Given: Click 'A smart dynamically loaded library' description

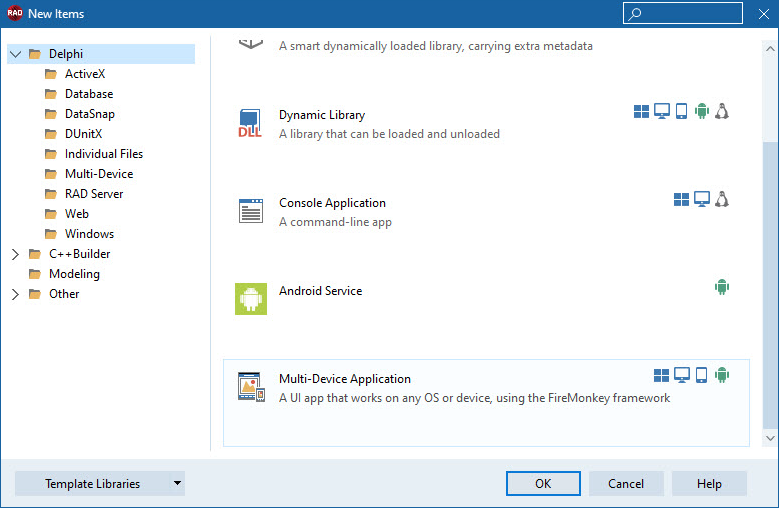Looking at the screenshot, I should point(436,46).
